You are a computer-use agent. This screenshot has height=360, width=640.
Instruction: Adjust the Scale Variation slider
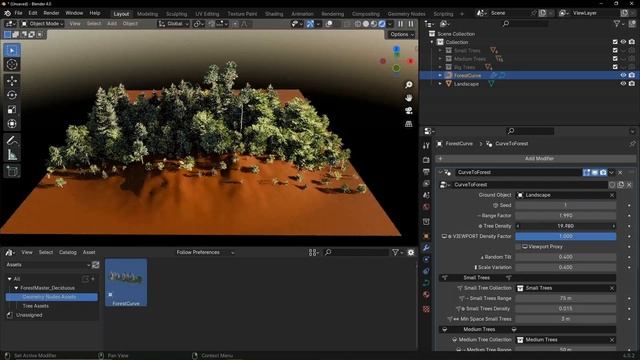coord(566,267)
